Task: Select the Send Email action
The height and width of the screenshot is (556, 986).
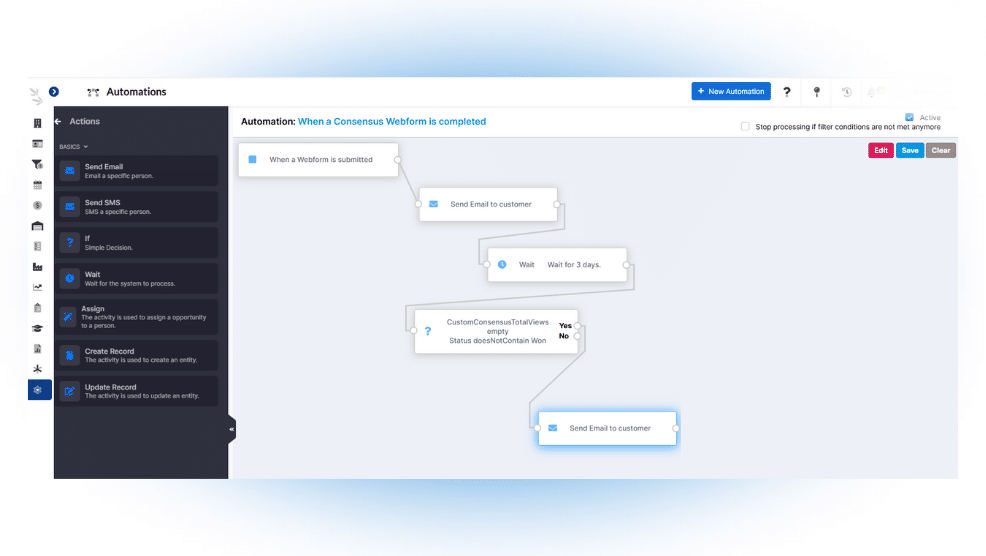Action: (138, 171)
